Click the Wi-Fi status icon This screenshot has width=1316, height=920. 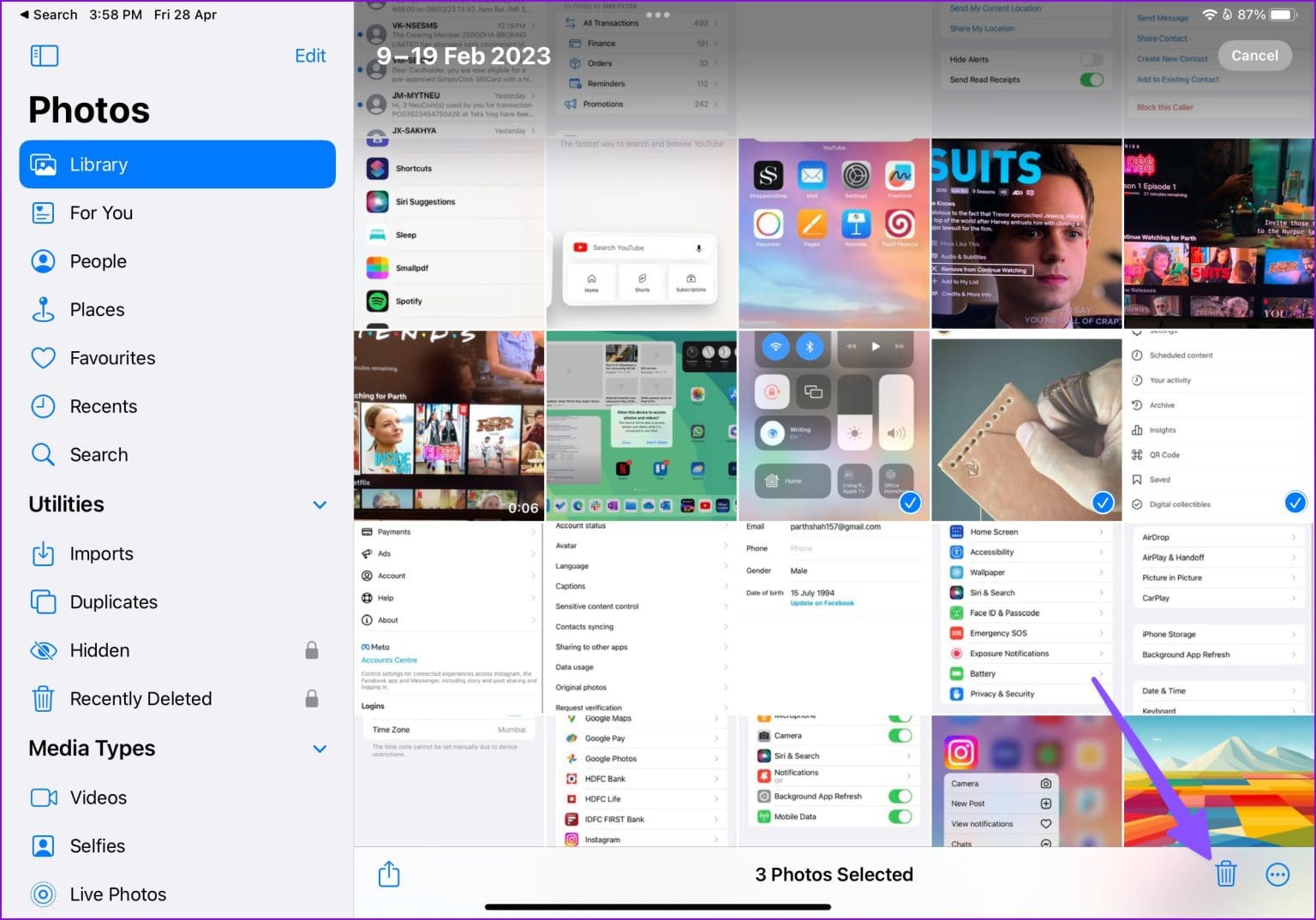point(1209,15)
